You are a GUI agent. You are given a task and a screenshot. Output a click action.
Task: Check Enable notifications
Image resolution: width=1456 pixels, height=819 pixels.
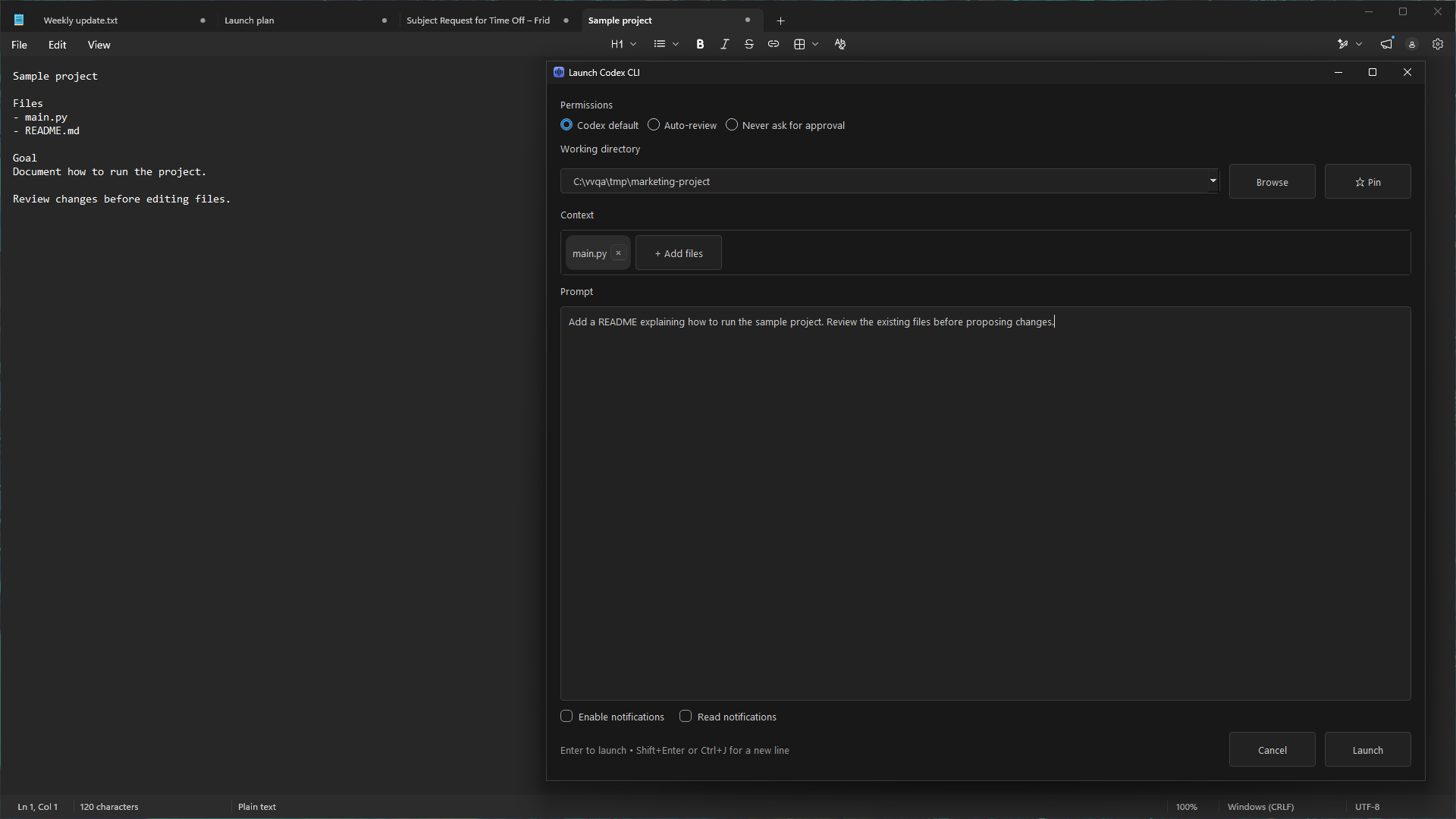612,717
